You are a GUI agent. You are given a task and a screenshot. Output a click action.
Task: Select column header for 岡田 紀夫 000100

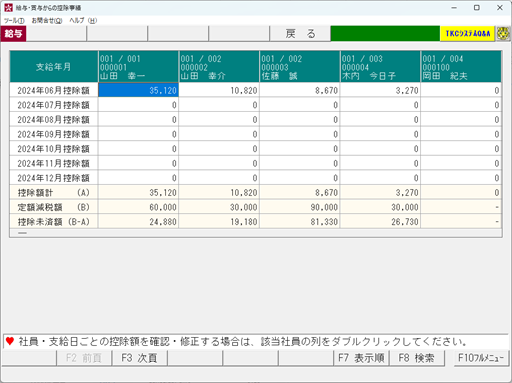(x=461, y=67)
